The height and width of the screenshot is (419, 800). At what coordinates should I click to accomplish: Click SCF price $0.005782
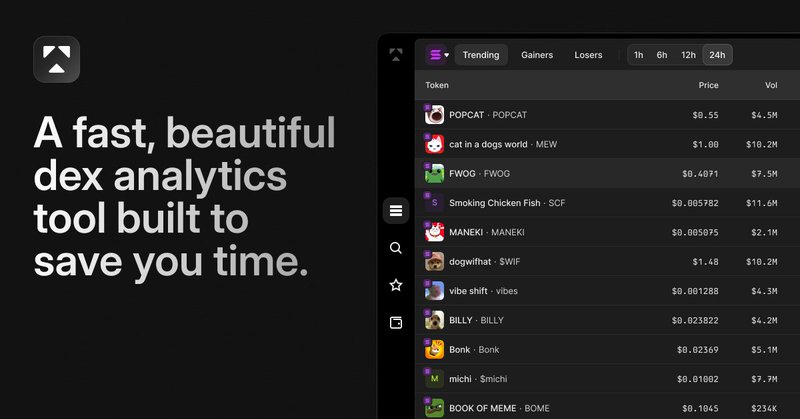point(695,203)
